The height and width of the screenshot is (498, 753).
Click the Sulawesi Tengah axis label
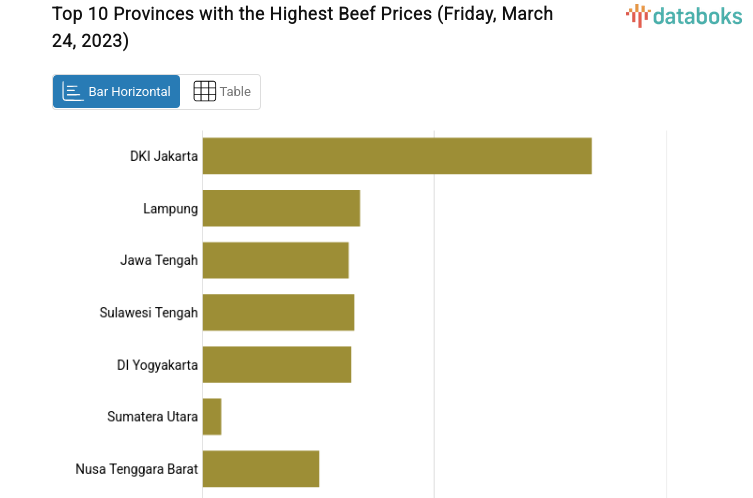(x=149, y=312)
